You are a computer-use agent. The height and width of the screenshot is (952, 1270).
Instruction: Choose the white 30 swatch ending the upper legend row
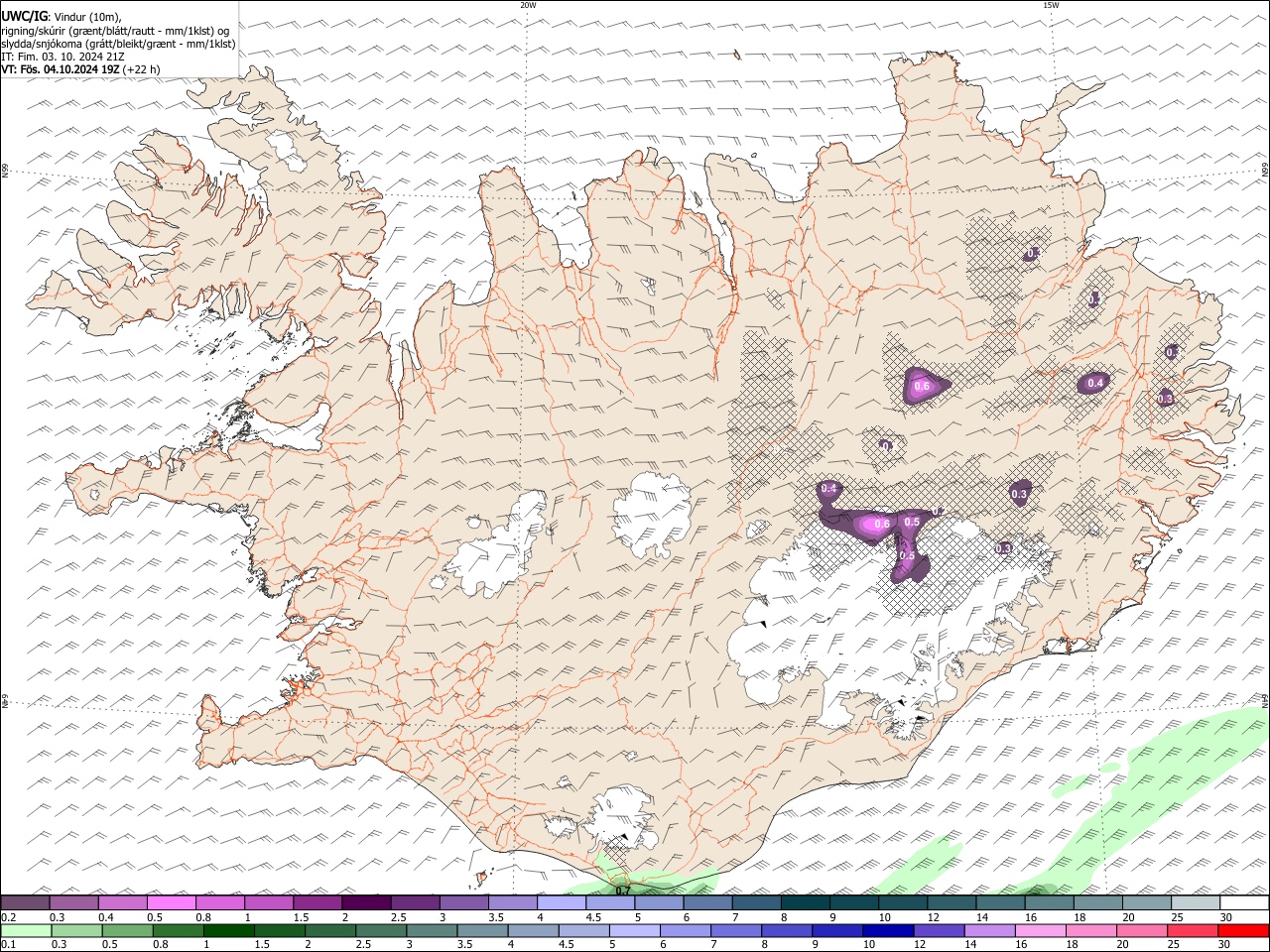1243,902
